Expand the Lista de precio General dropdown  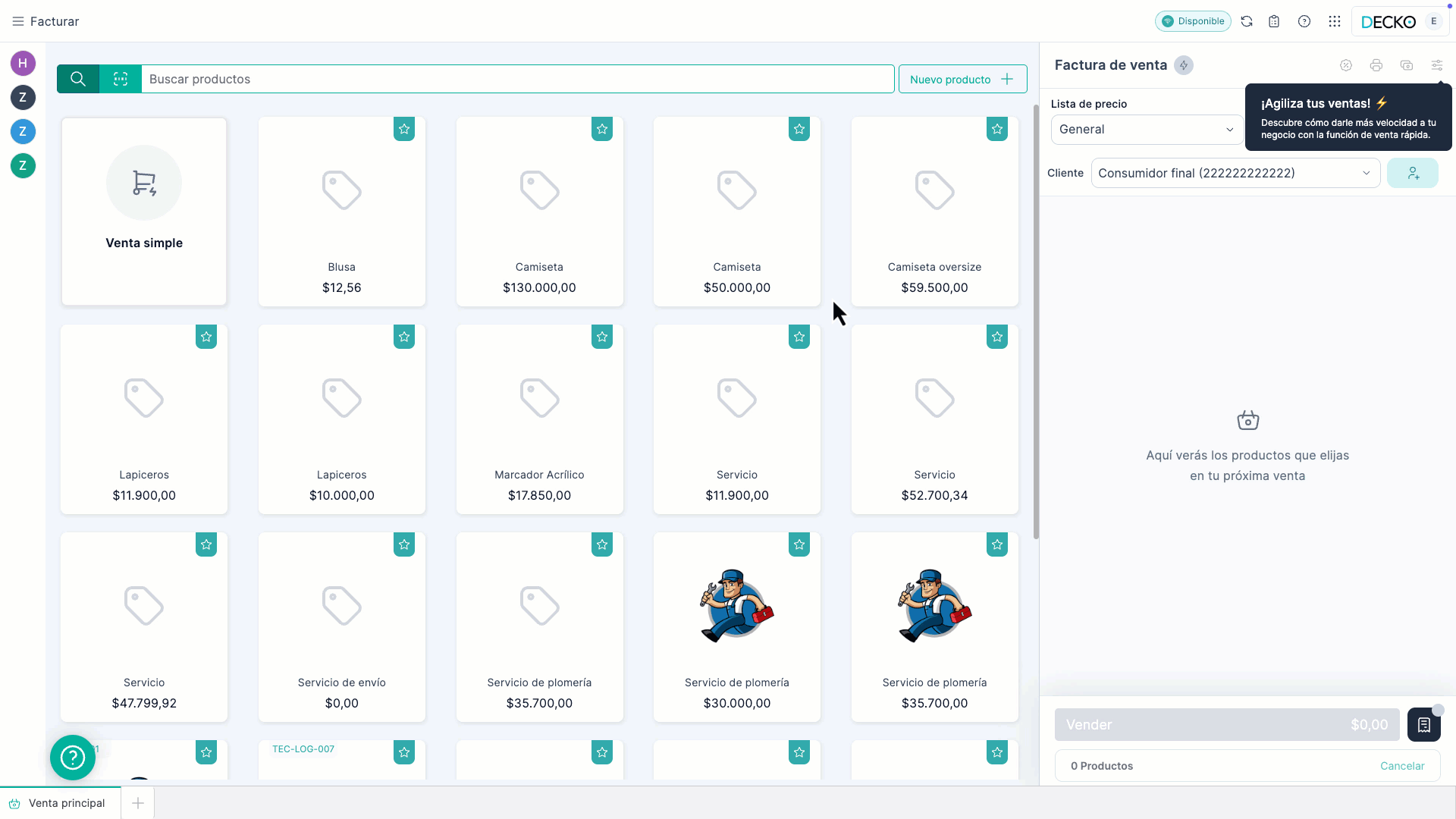click(1147, 130)
